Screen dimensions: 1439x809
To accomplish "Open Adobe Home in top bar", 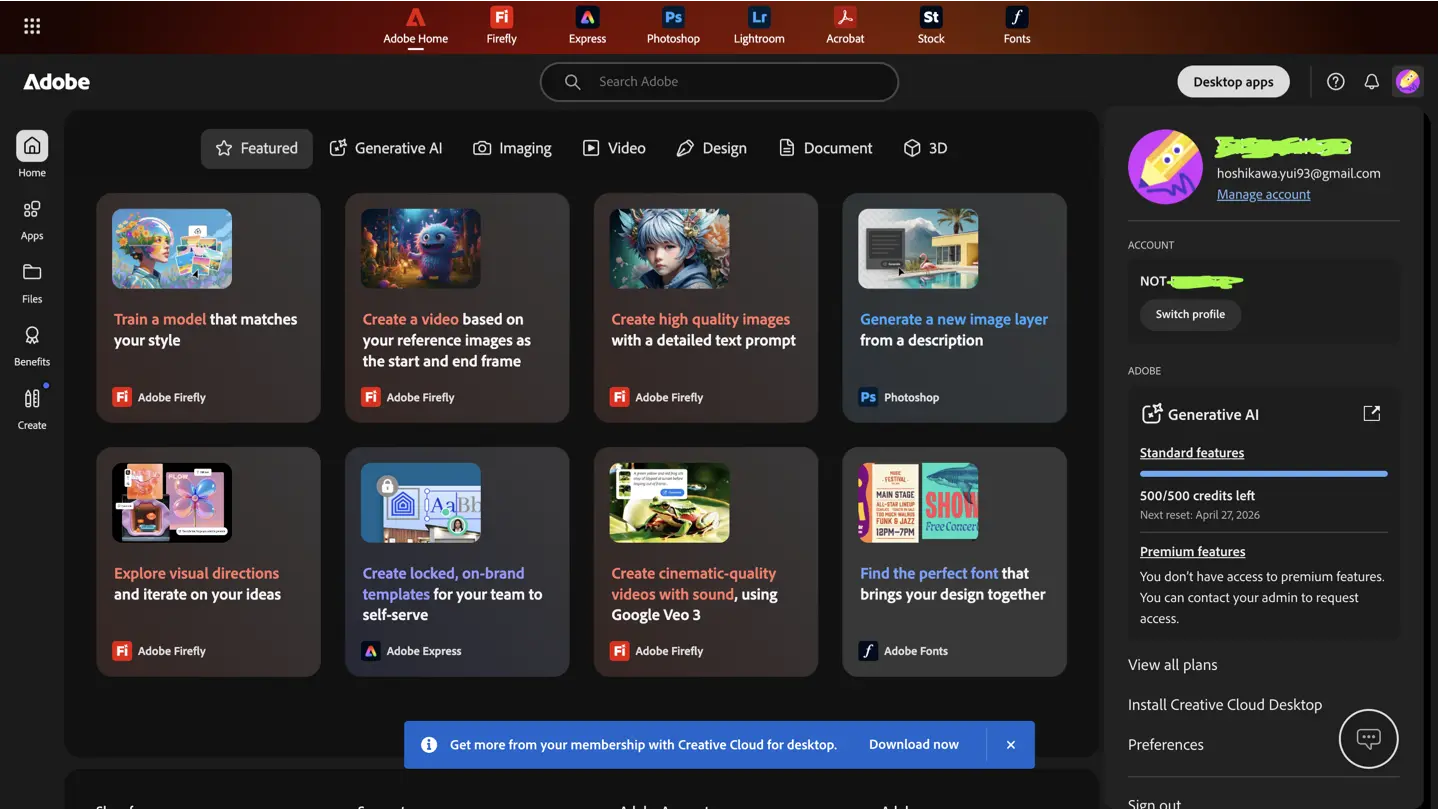I will [x=415, y=26].
